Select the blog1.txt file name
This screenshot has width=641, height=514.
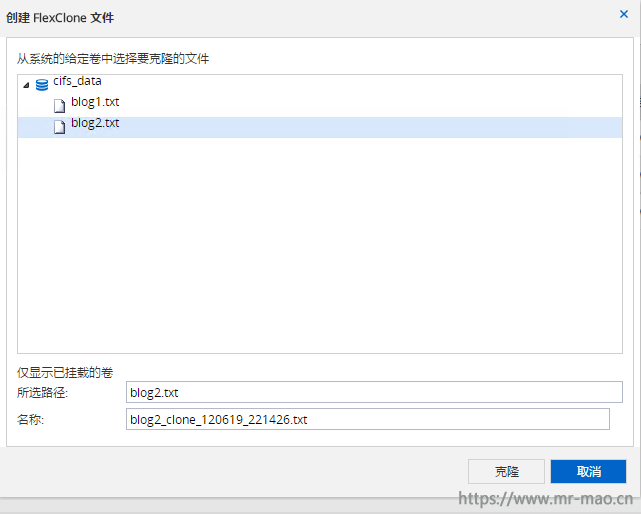[x=95, y=102]
